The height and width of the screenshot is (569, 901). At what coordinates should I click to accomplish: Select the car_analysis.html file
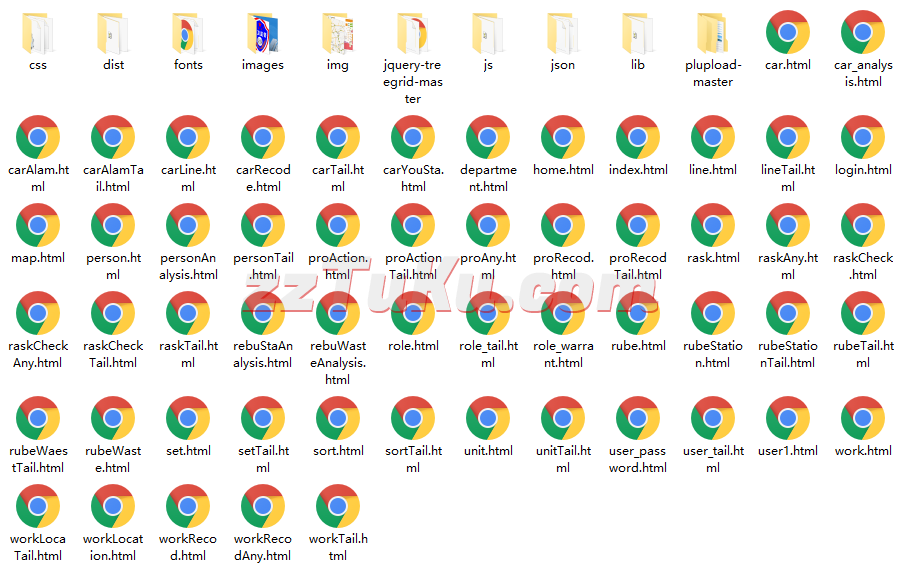point(863,33)
